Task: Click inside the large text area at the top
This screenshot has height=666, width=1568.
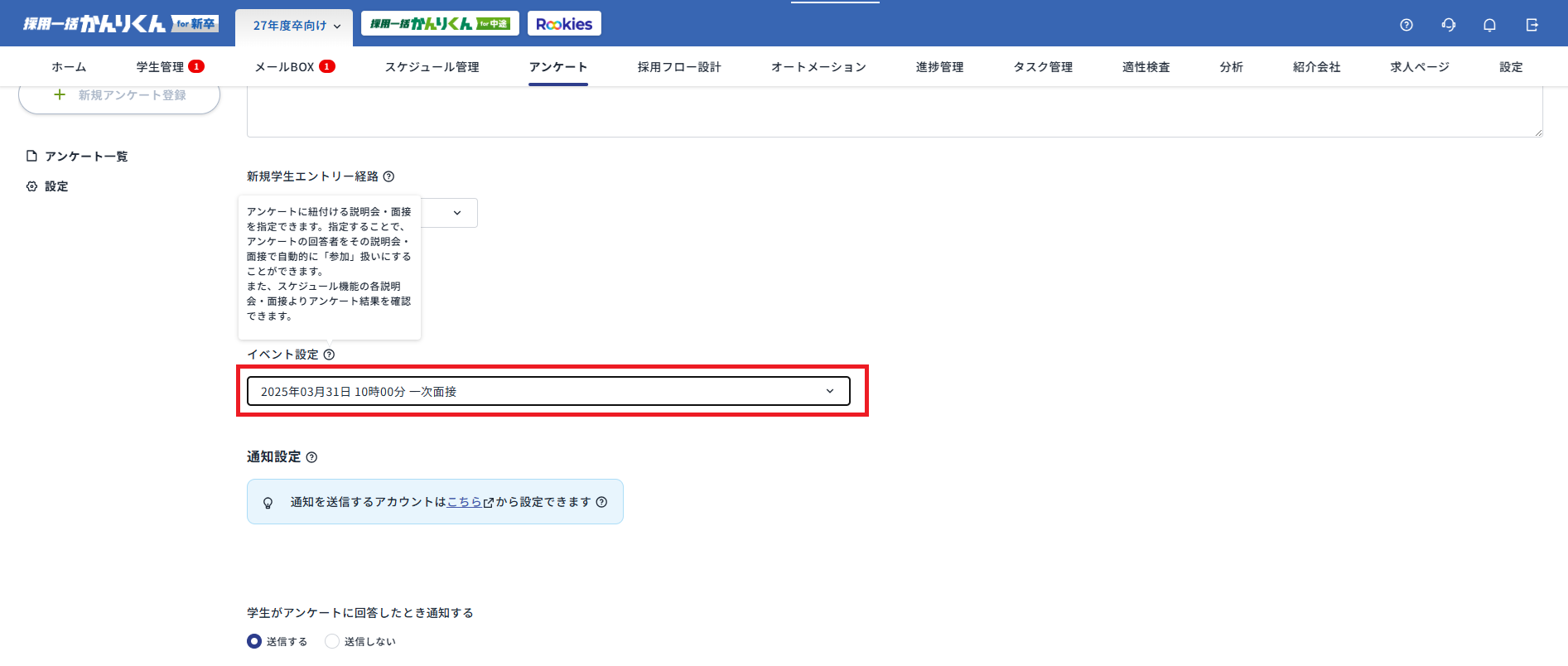Action: [895, 113]
